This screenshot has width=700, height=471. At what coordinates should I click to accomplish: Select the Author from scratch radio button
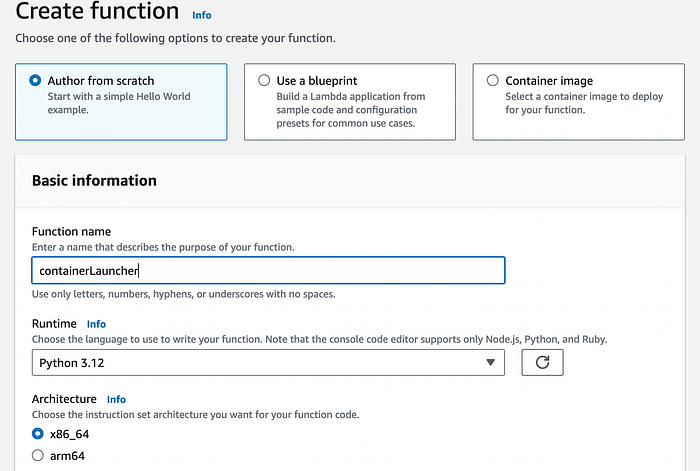[x=36, y=80]
